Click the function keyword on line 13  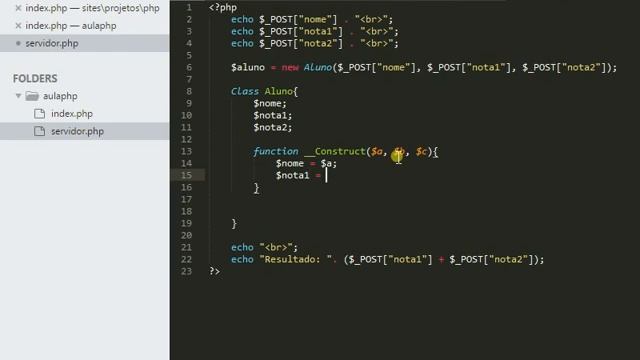[x=276, y=151]
